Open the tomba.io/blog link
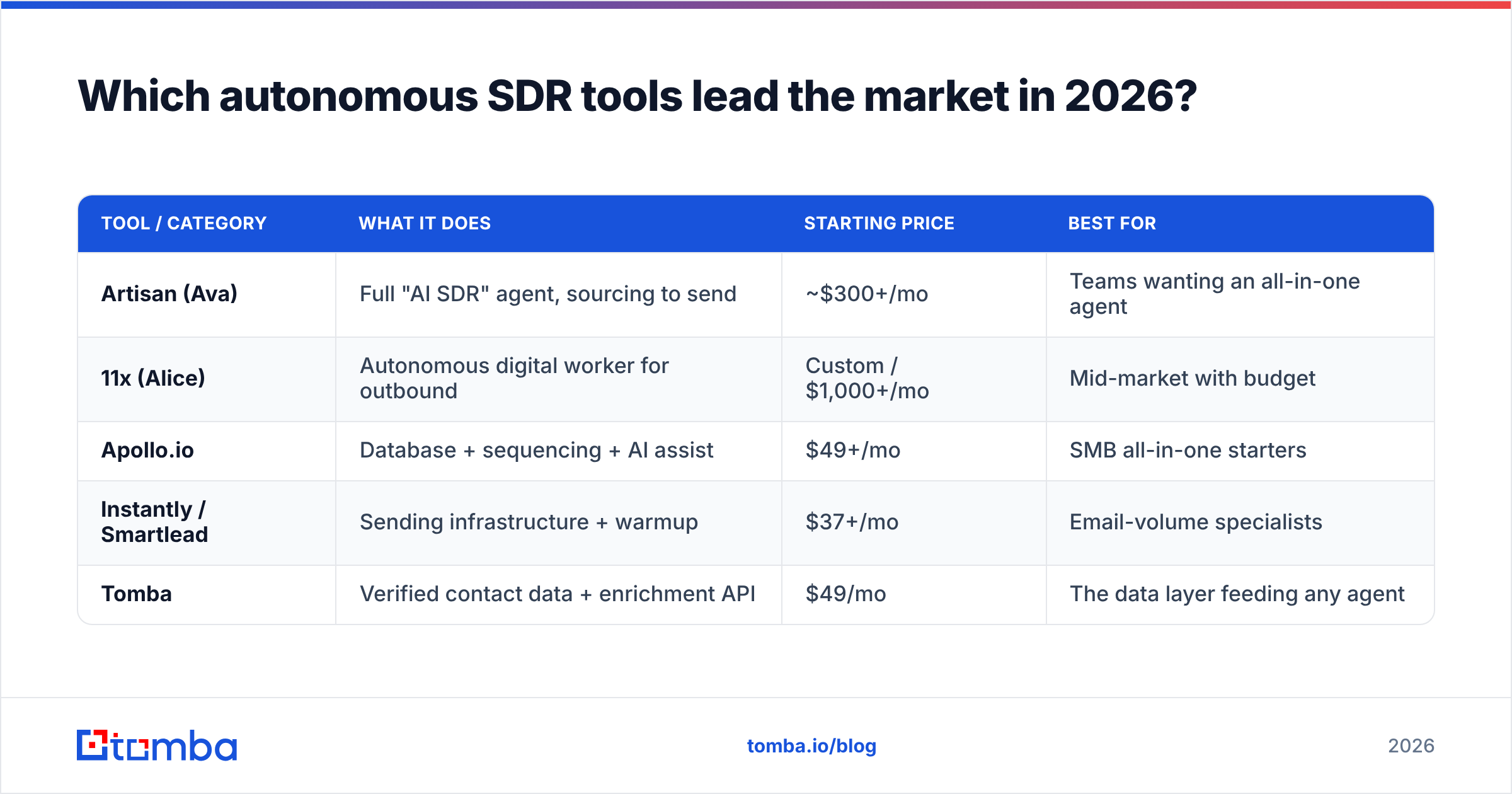1512x794 pixels. (811, 746)
